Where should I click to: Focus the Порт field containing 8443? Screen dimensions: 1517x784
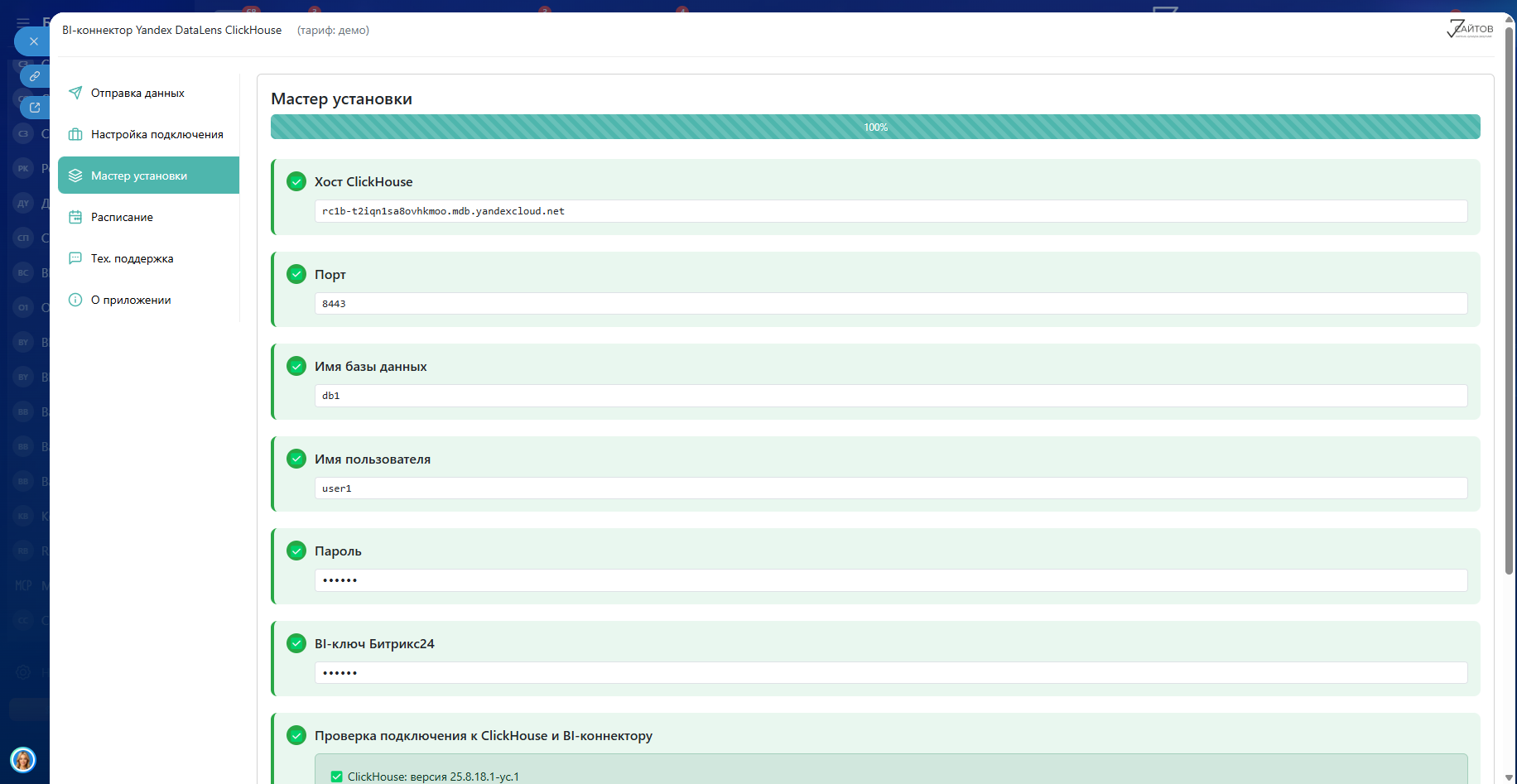pyautogui.click(x=891, y=304)
